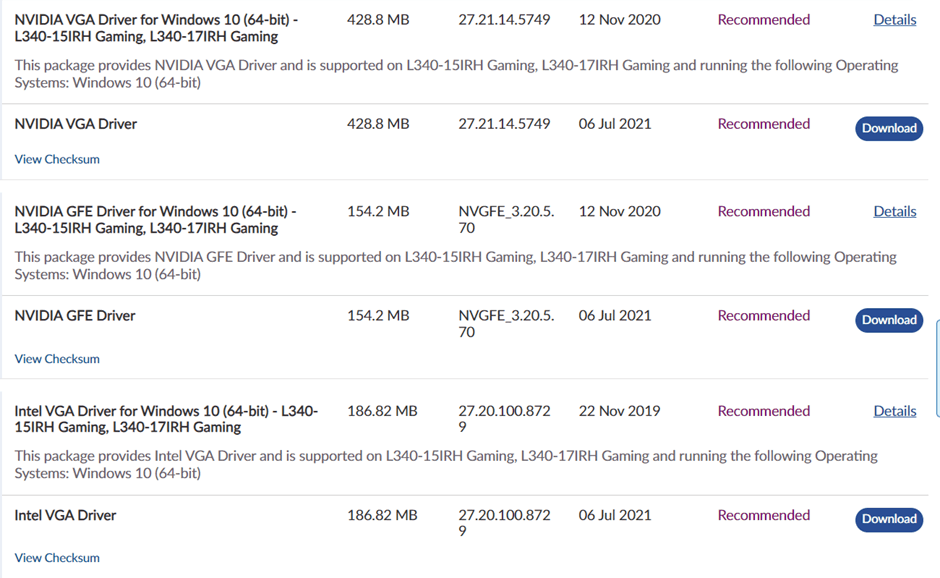The width and height of the screenshot is (940, 578).
Task: Open Details for Intel VGA Driver package
Action: [x=894, y=411]
